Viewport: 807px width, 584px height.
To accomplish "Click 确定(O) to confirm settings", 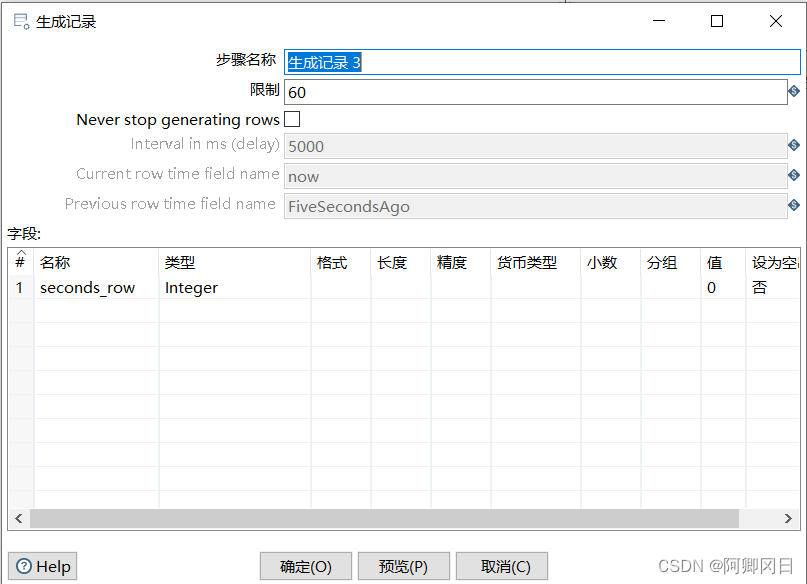I will [305, 566].
